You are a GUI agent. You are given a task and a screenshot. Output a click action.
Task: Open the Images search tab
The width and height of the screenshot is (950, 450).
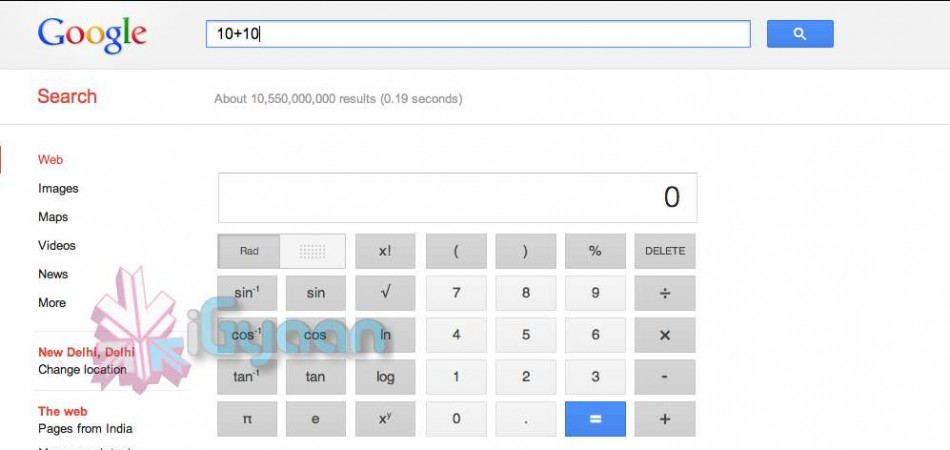tap(58, 188)
